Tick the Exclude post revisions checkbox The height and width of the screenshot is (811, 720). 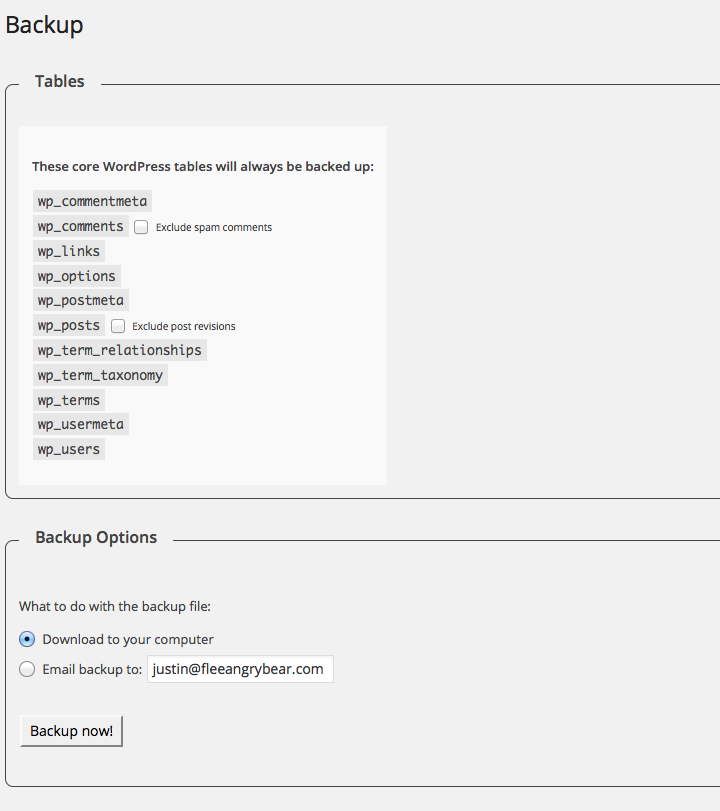118,326
